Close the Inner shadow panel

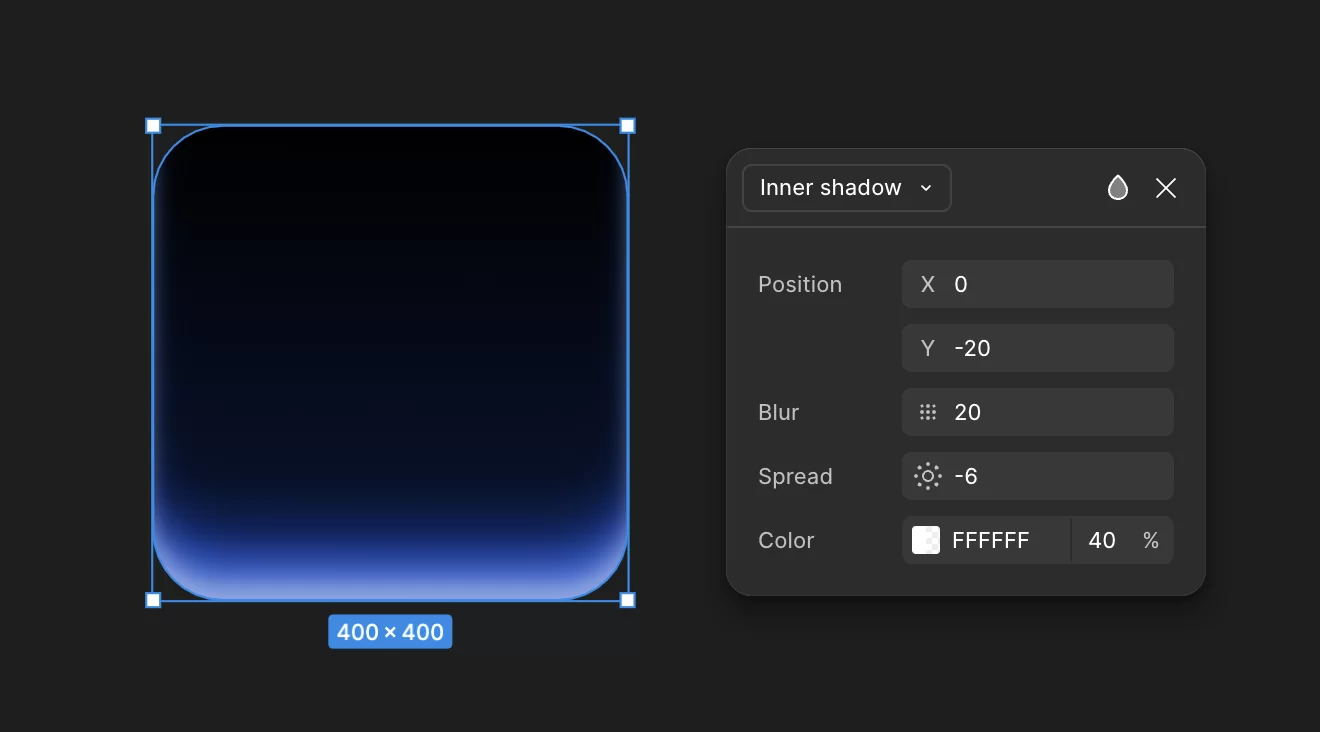pos(1166,188)
